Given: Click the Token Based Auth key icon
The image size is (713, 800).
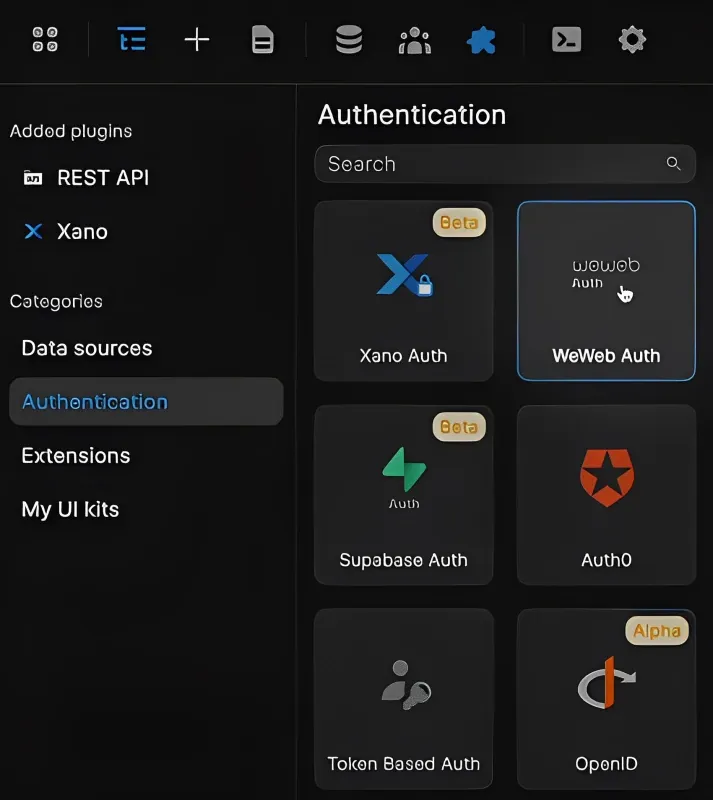Looking at the screenshot, I should [x=406, y=685].
